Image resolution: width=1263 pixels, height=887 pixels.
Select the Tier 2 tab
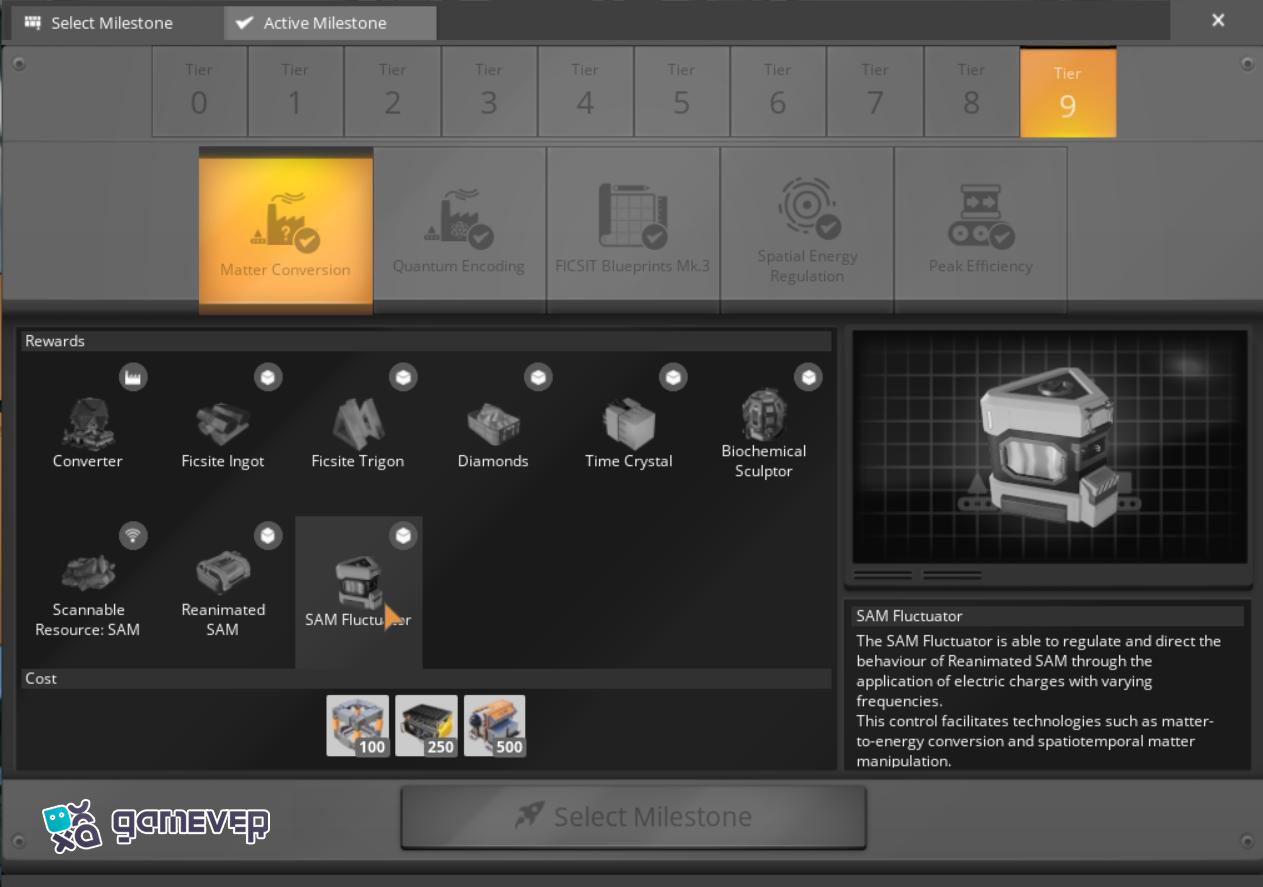(392, 92)
